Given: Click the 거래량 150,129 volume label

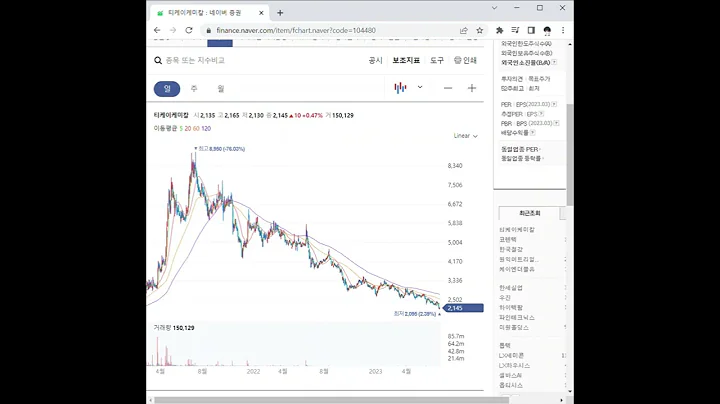Looking at the screenshot, I should click(174, 328).
